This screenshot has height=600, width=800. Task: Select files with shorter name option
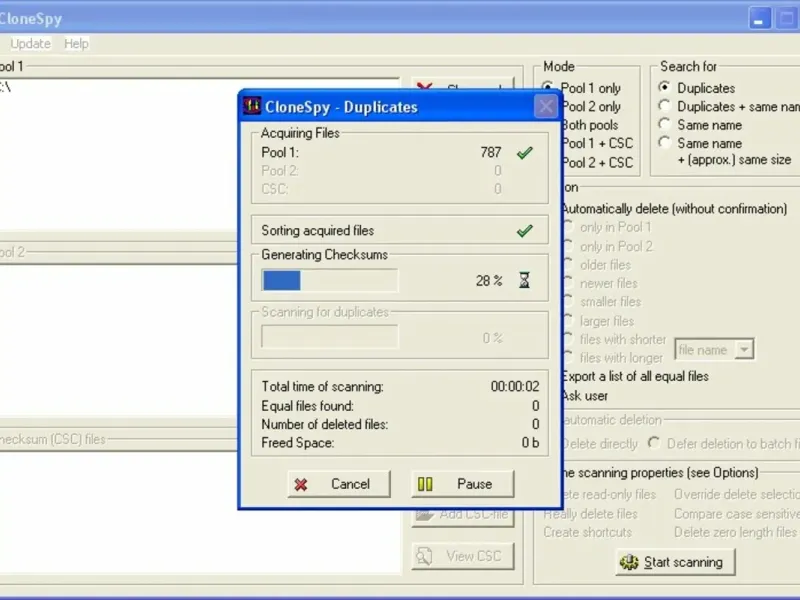[615, 339]
